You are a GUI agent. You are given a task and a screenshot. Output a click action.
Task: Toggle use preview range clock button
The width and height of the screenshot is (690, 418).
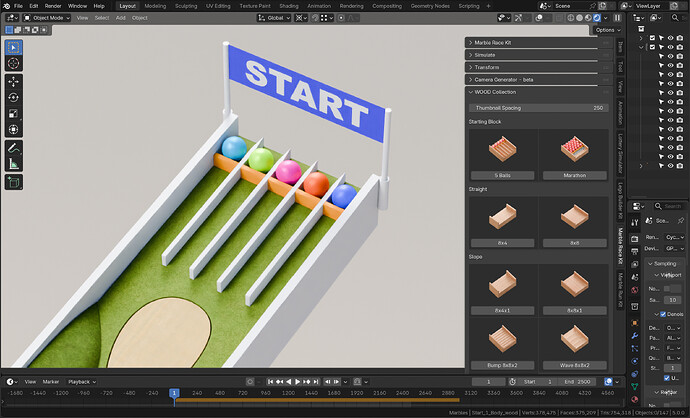point(512,382)
